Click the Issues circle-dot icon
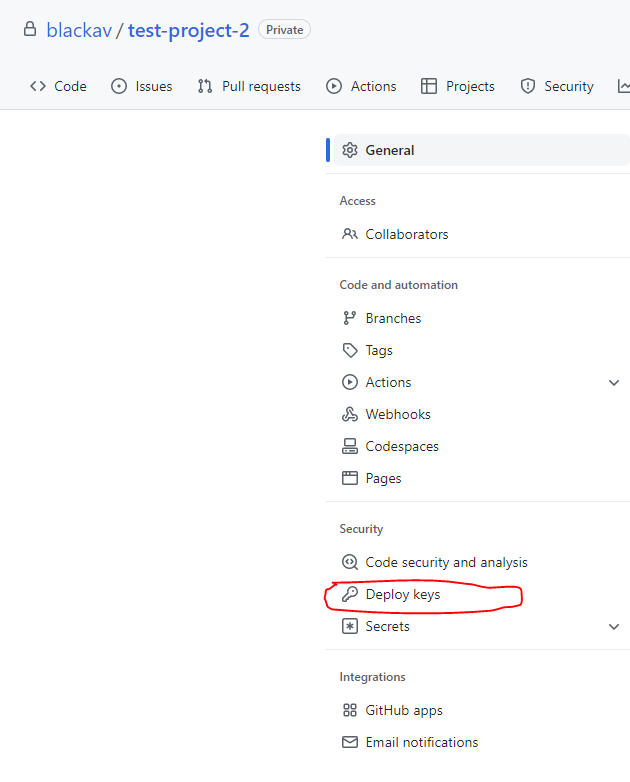This screenshot has height=782, width=630. 119,86
